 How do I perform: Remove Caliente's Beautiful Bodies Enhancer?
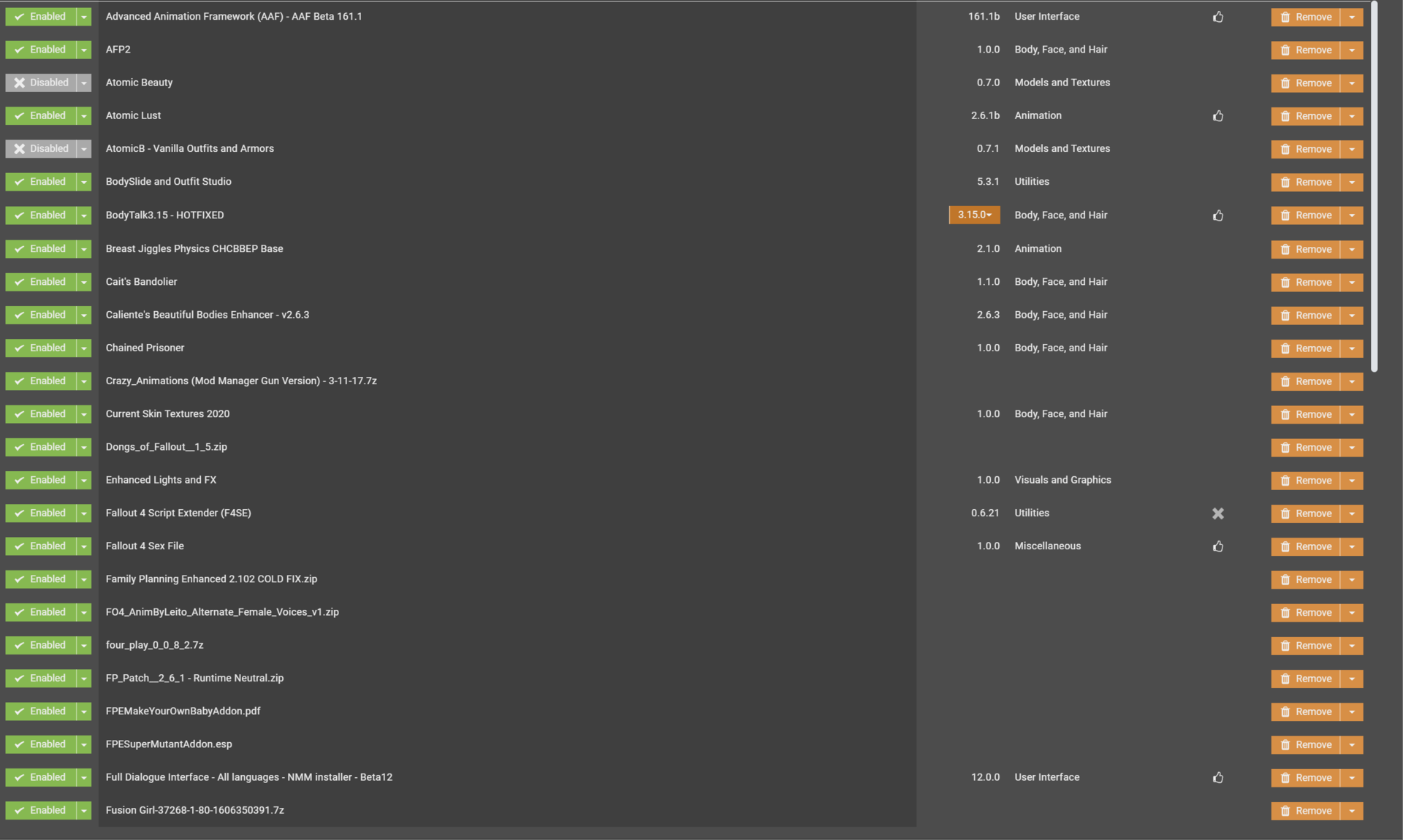click(1306, 315)
